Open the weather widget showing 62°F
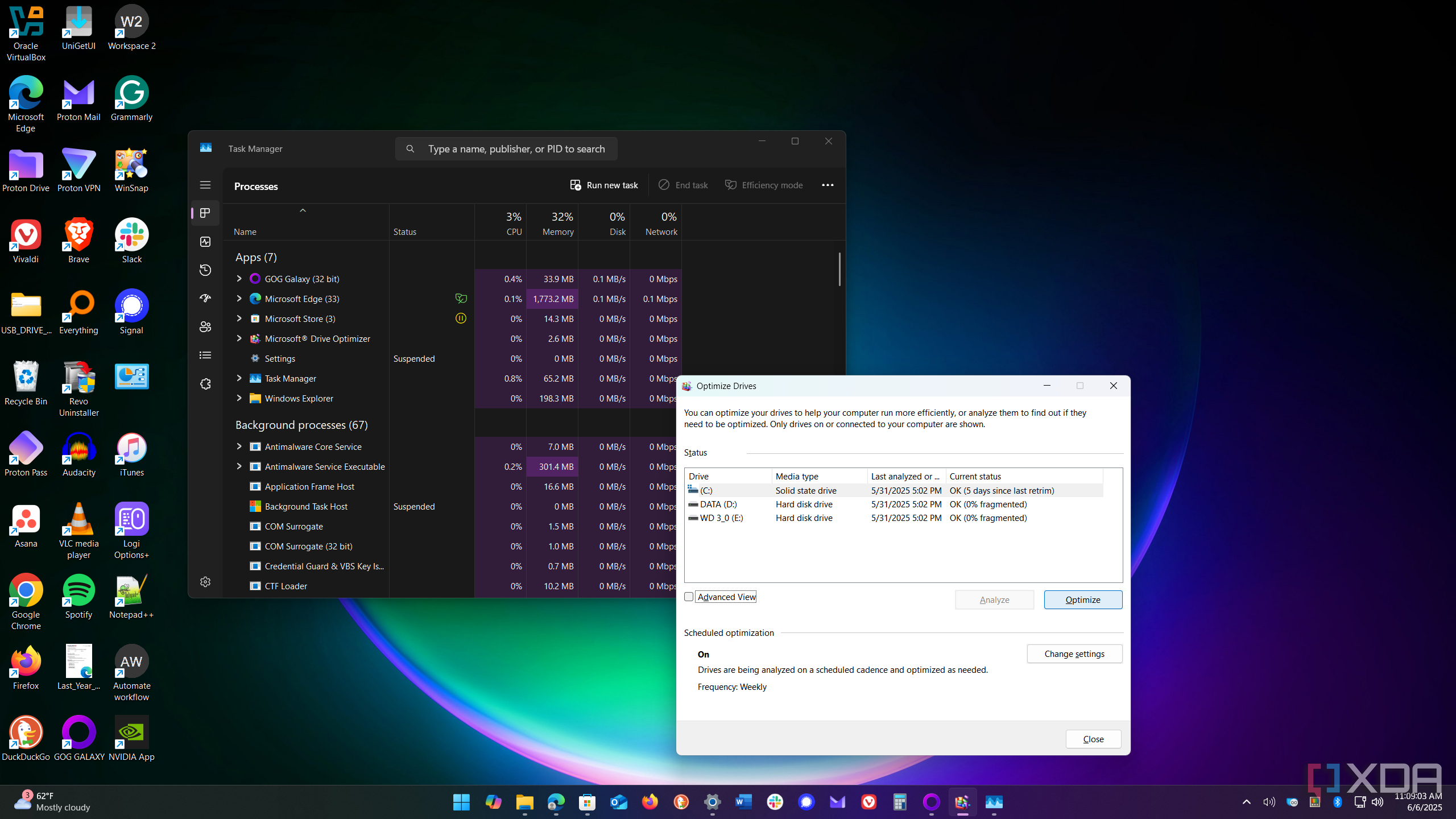Viewport: 1456px width, 819px height. [x=52, y=802]
